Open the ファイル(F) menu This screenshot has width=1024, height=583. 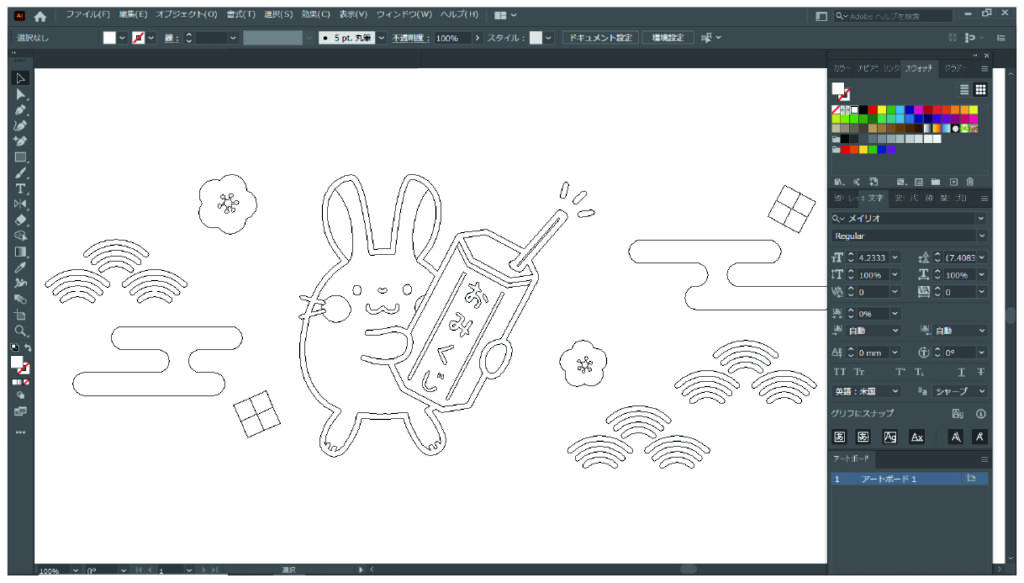click(88, 14)
